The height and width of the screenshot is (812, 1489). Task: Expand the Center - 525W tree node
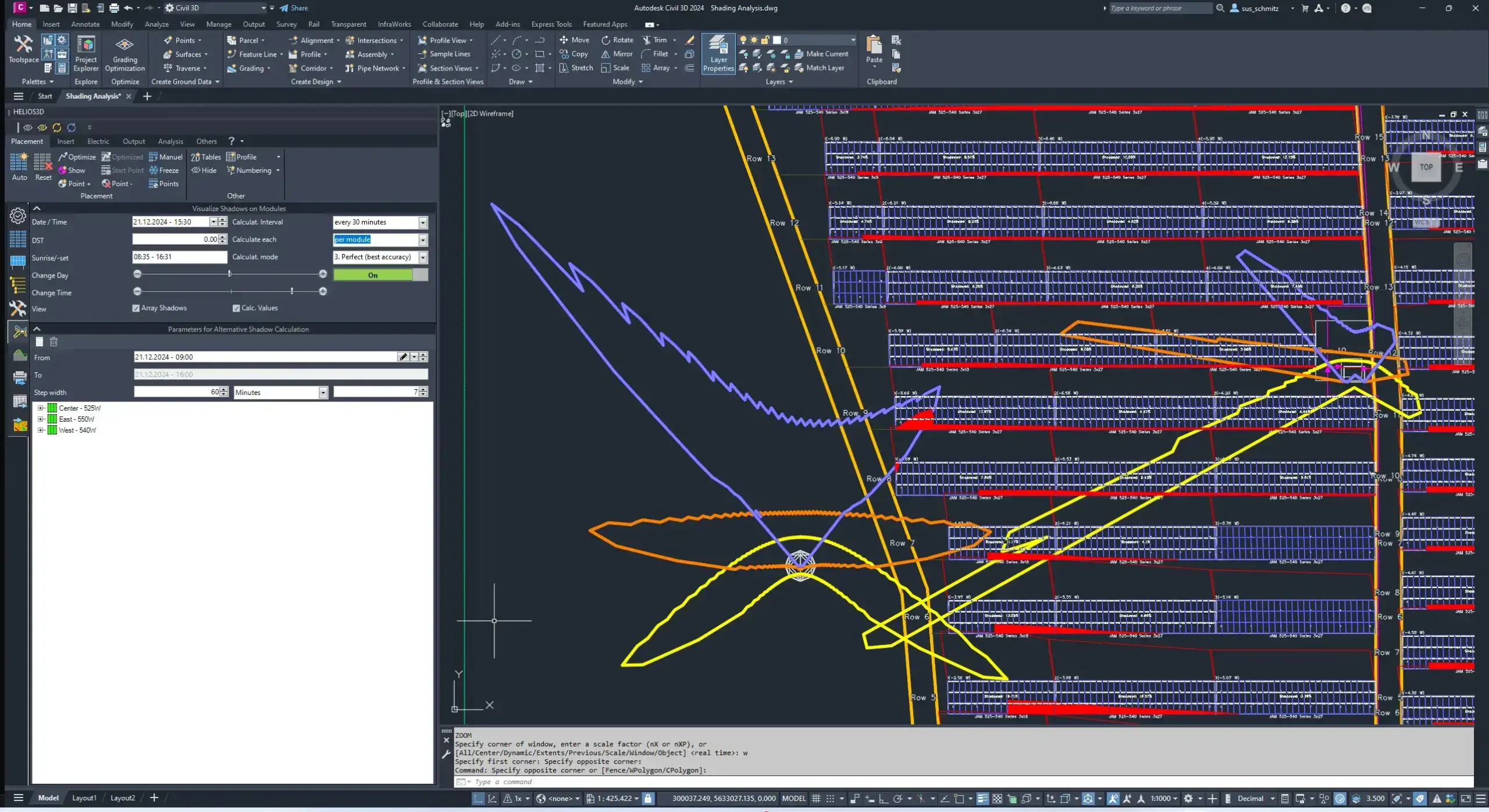(41, 408)
